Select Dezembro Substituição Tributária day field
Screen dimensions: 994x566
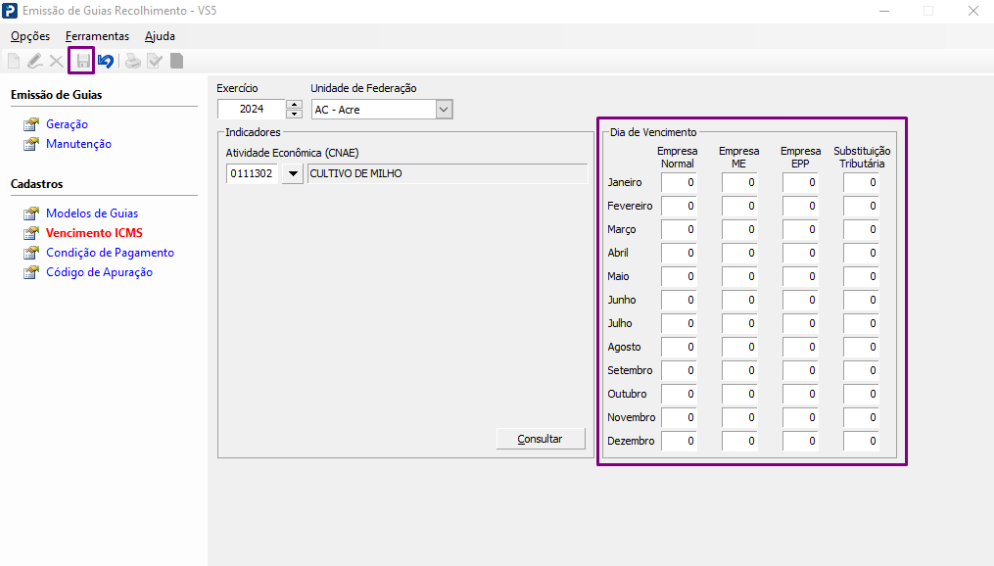coord(860,441)
